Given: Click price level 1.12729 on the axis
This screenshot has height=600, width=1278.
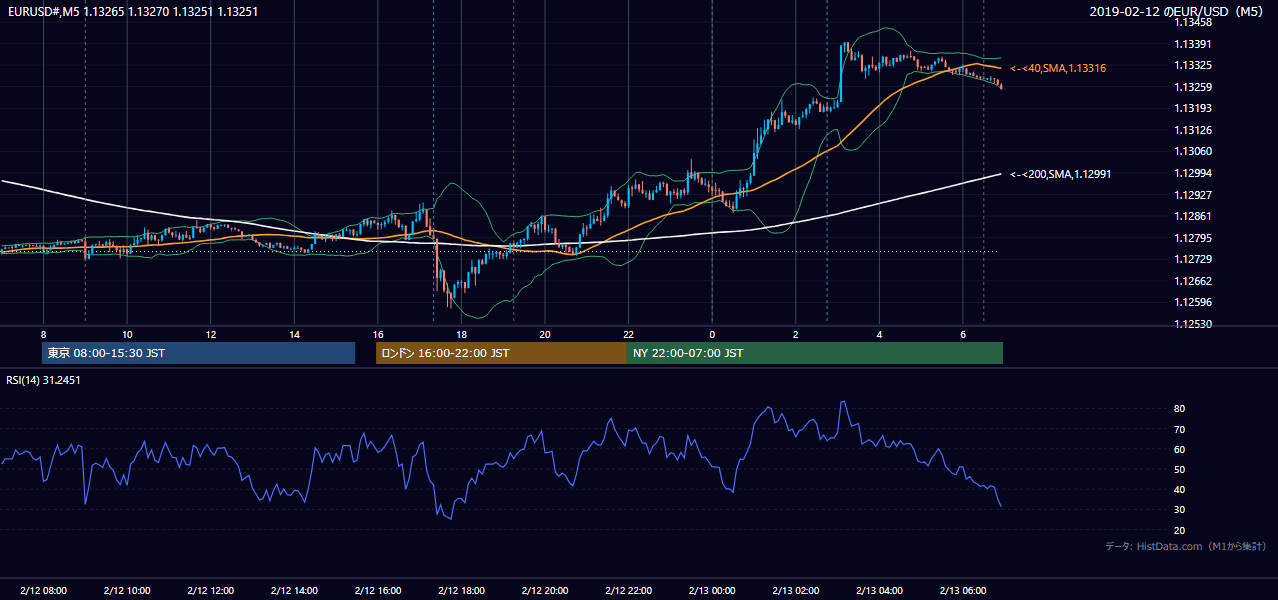Looking at the screenshot, I should pyautogui.click(x=1193, y=259).
